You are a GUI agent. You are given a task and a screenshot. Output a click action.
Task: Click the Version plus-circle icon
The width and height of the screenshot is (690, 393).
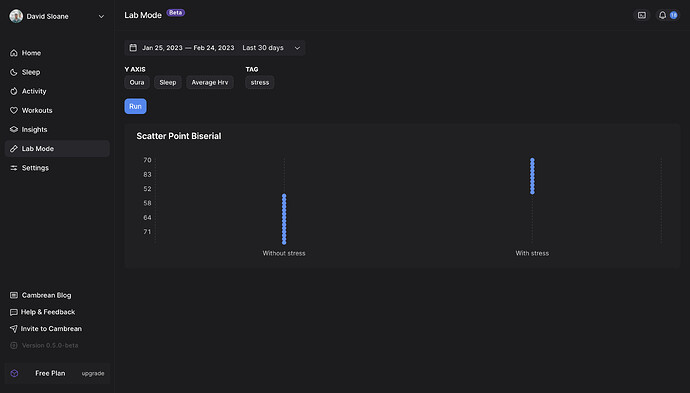(x=14, y=345)
